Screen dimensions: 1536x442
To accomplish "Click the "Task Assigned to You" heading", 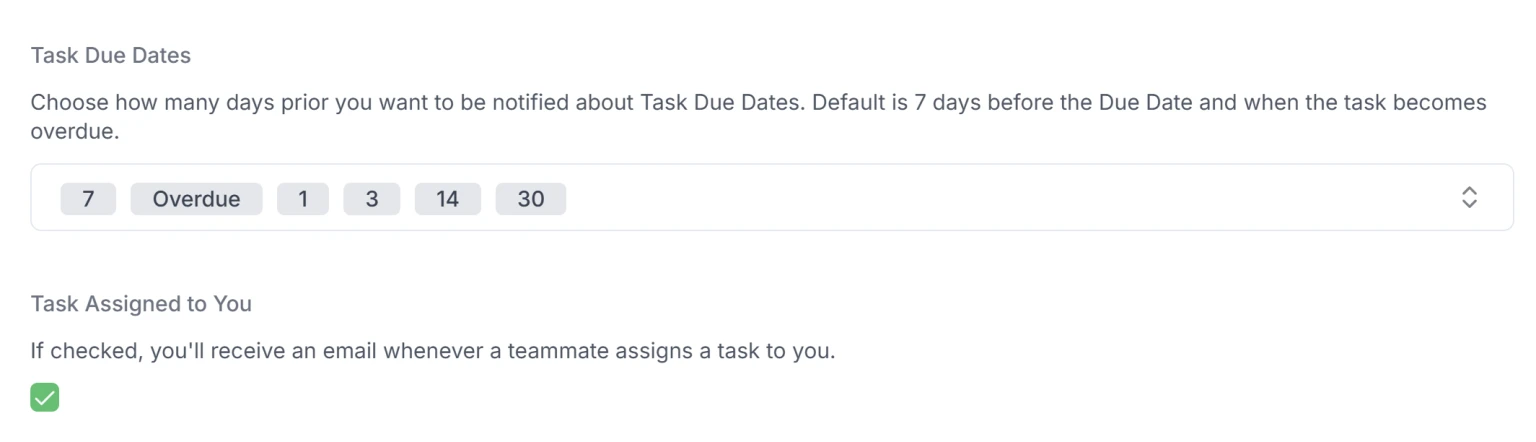I will coord(141,303).
